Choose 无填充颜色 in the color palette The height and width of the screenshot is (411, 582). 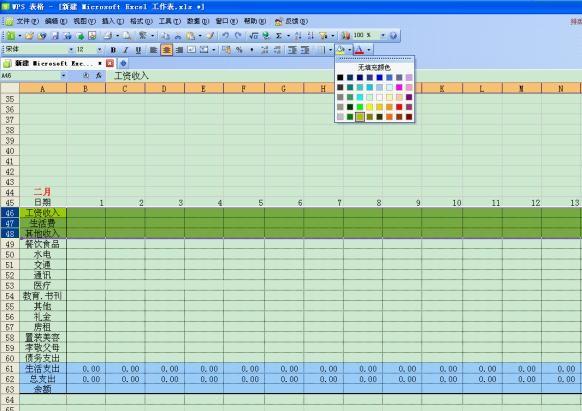coord(374,68)
